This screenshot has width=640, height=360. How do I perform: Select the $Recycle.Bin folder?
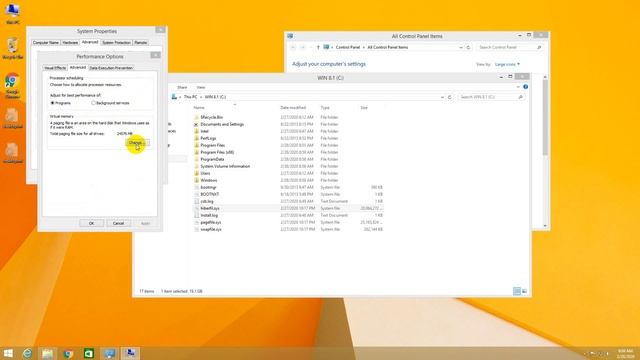point(211,117)
